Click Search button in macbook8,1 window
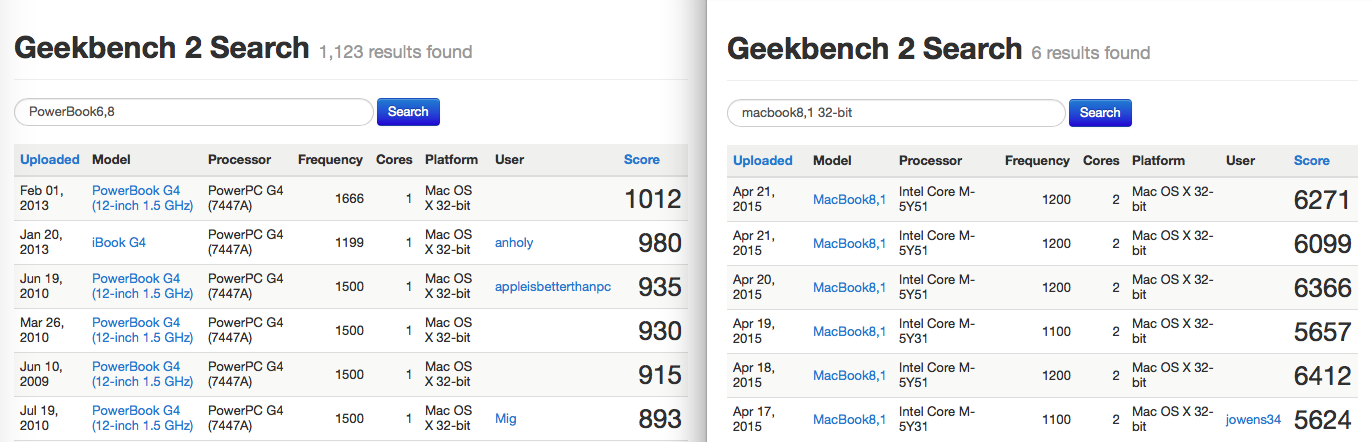The image size is (1372, 442). (1100, 113)
